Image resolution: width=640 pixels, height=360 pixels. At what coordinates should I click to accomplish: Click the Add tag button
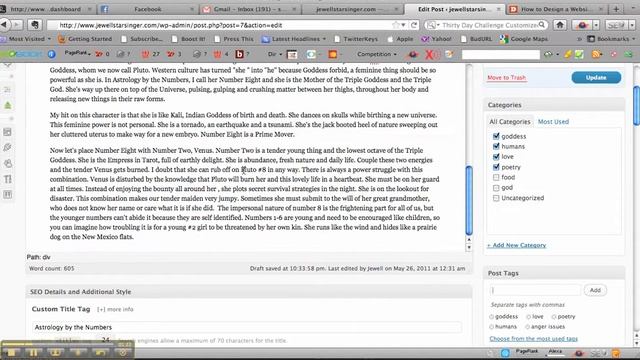595,290
